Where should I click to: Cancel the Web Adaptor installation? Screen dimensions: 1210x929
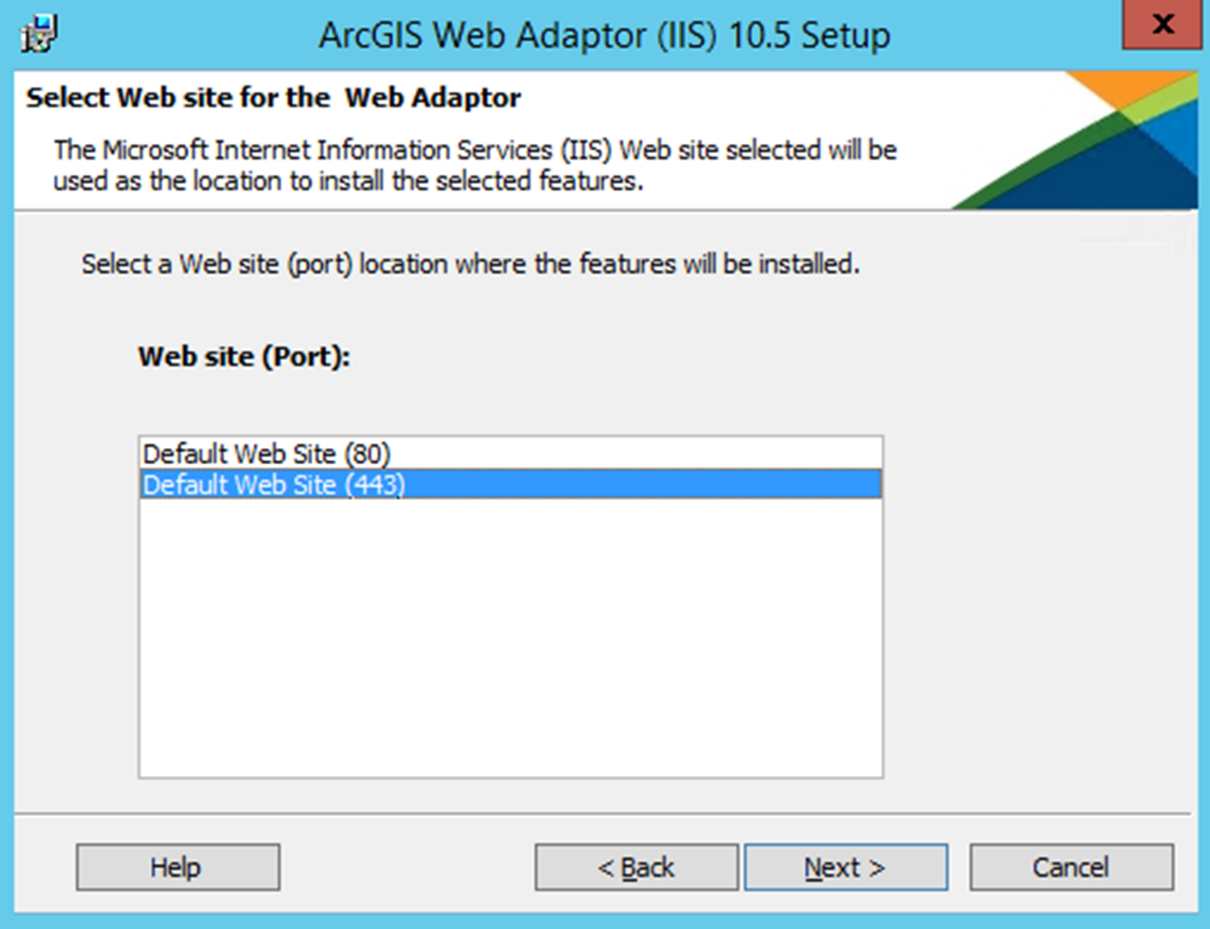click(1071, 867)
